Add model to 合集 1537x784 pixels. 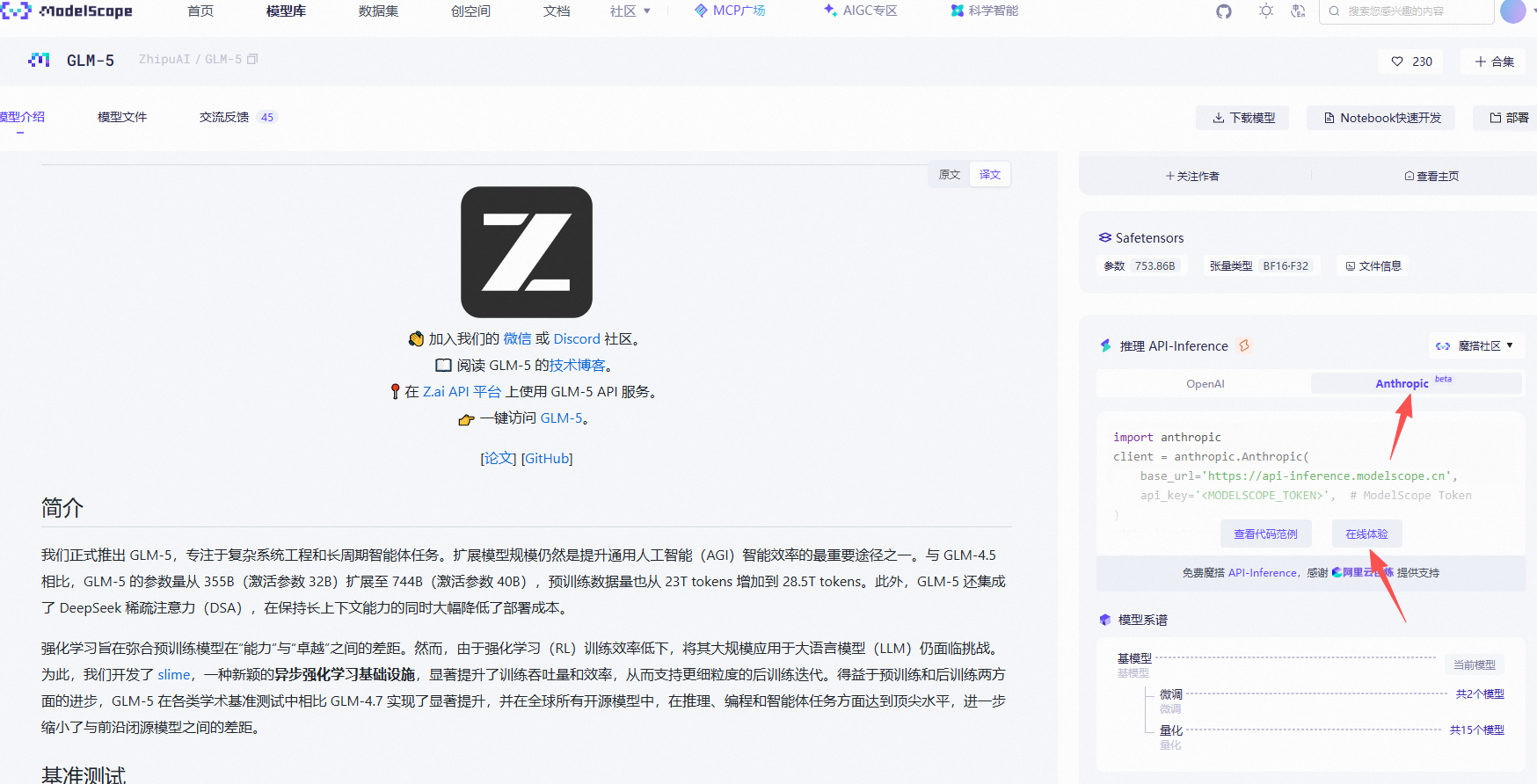tap(1494, 62)
